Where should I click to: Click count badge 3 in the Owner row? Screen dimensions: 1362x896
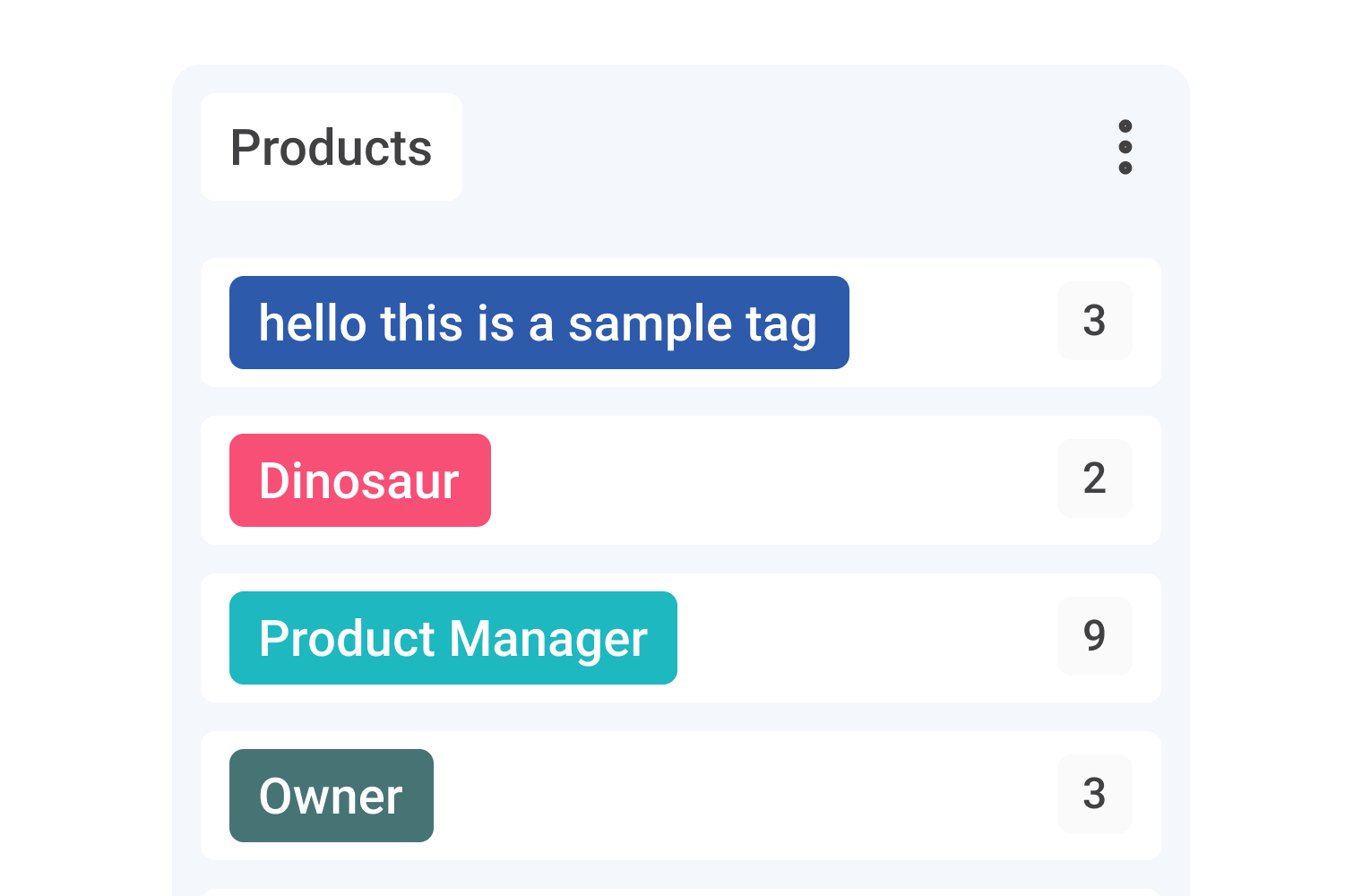pyautogui.click(x=1094, y=794)
